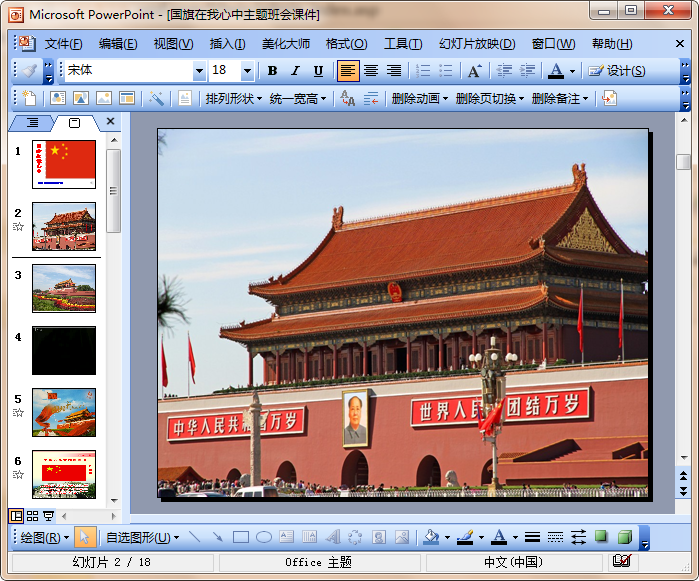
Task: Open Line Style options
Action: (x=532, y=537)
